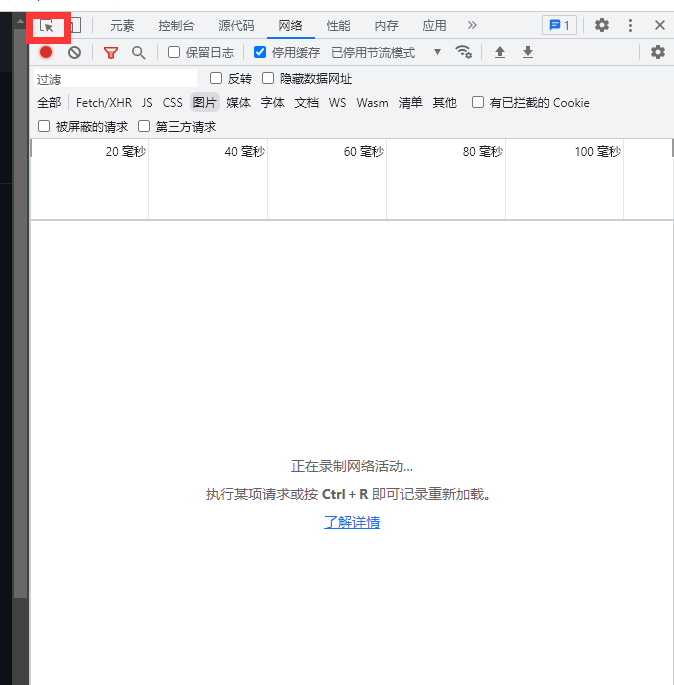Switch to the 控制台 tab
This screenshot has height=685, width=674.
[x=176, y=25]
